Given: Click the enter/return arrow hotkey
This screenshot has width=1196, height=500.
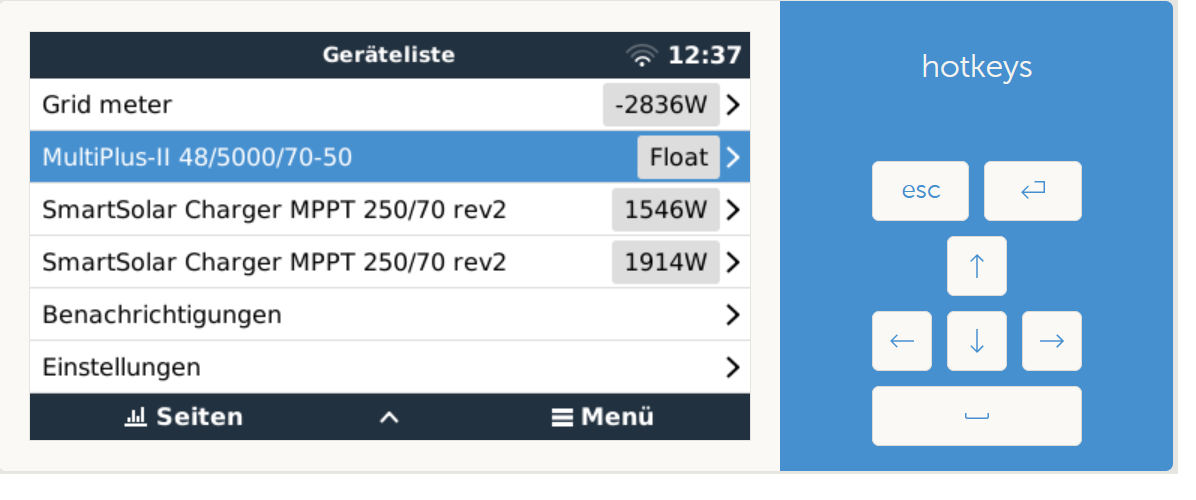Looking at the screenshot, I should [x=1032, y=191].
